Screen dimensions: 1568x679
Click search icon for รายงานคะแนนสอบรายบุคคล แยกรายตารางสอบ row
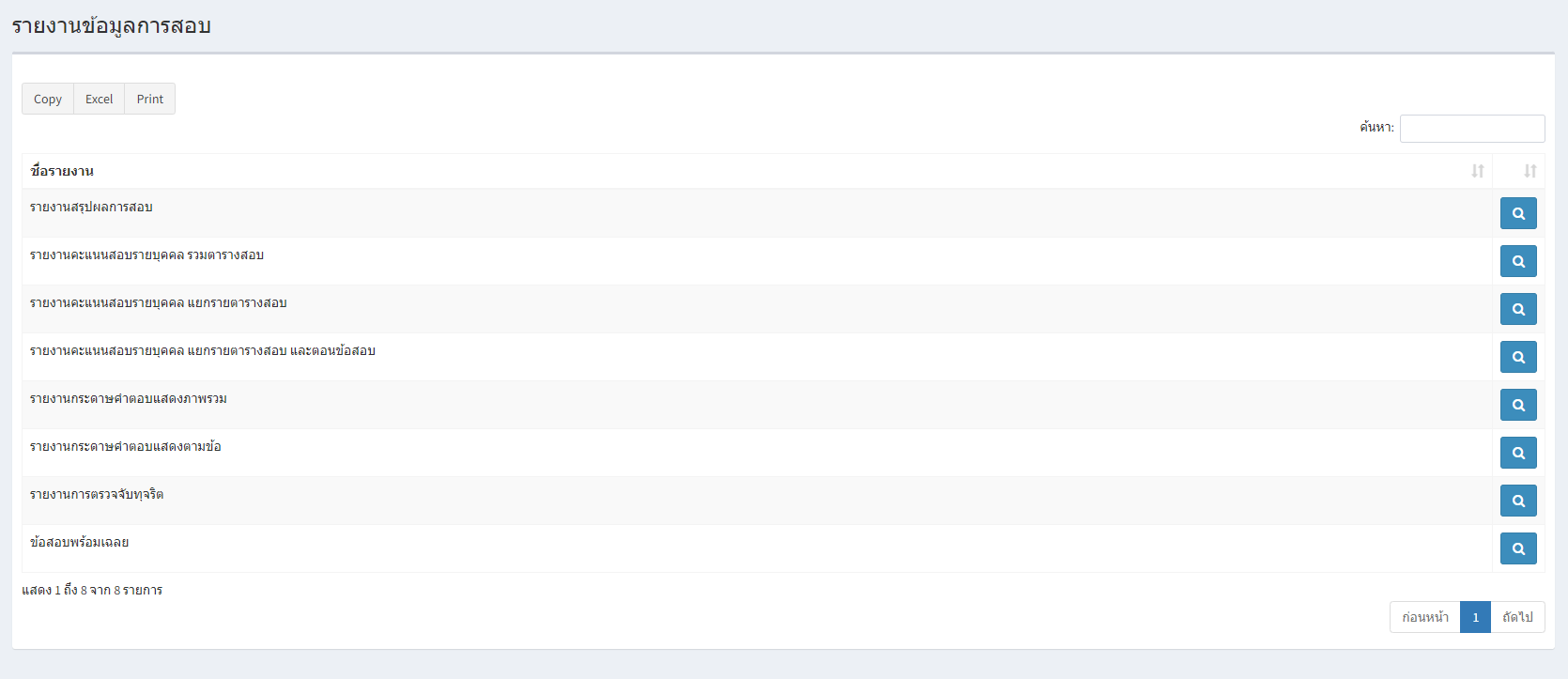coord(1518,309)
